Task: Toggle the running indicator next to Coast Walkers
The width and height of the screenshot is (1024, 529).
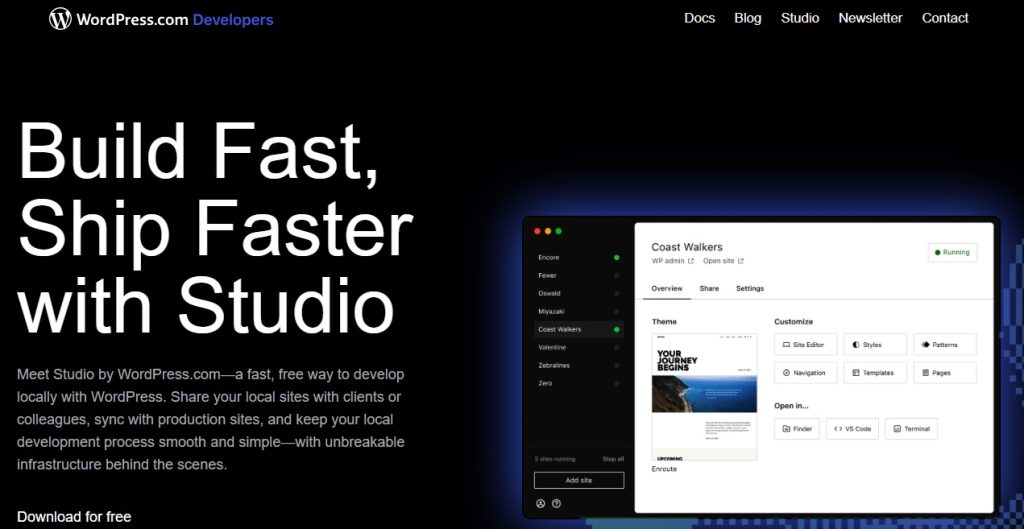Action: [x=616, y=329]
